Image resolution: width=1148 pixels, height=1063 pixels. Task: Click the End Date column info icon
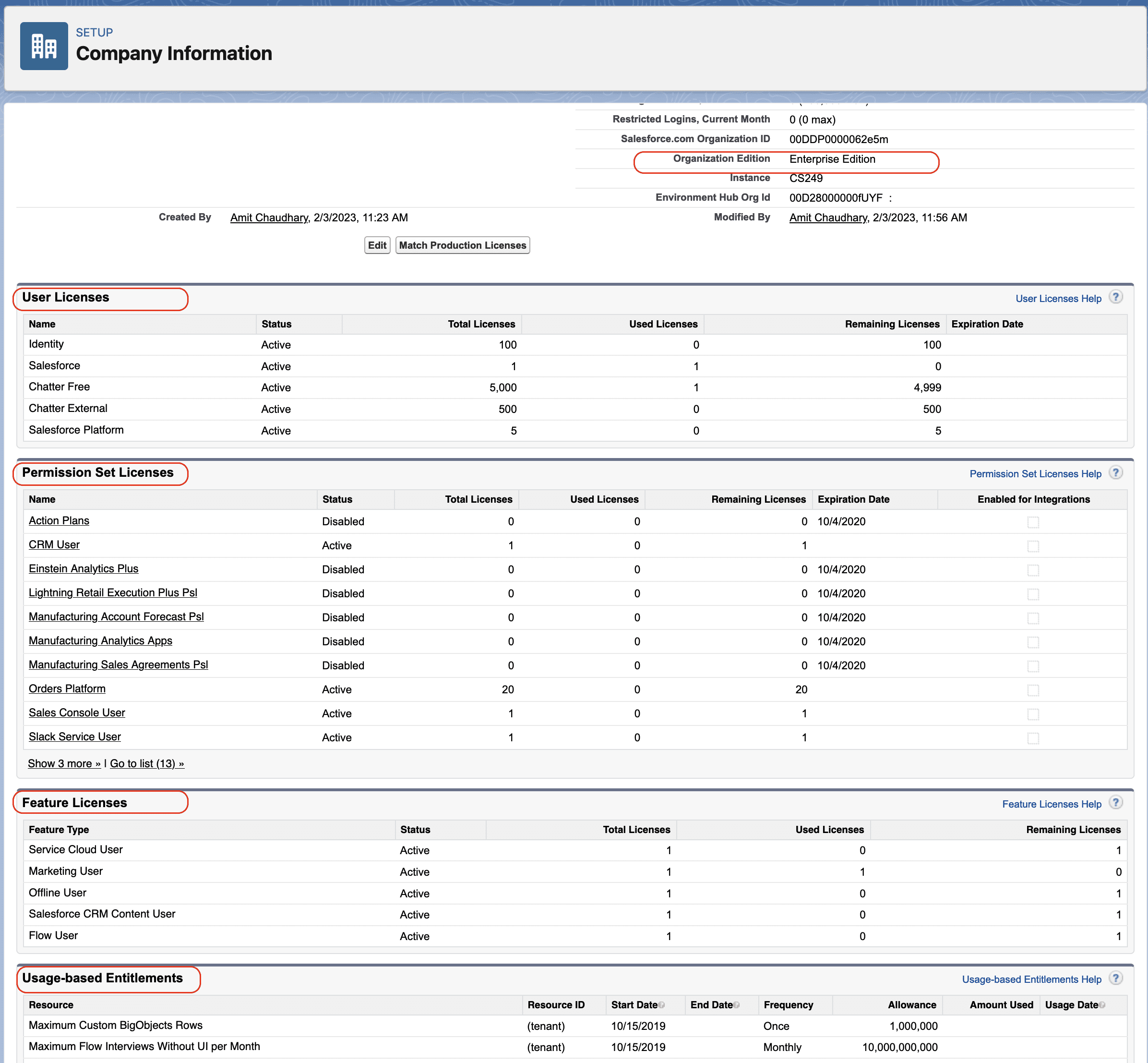tap(736, 1005)
